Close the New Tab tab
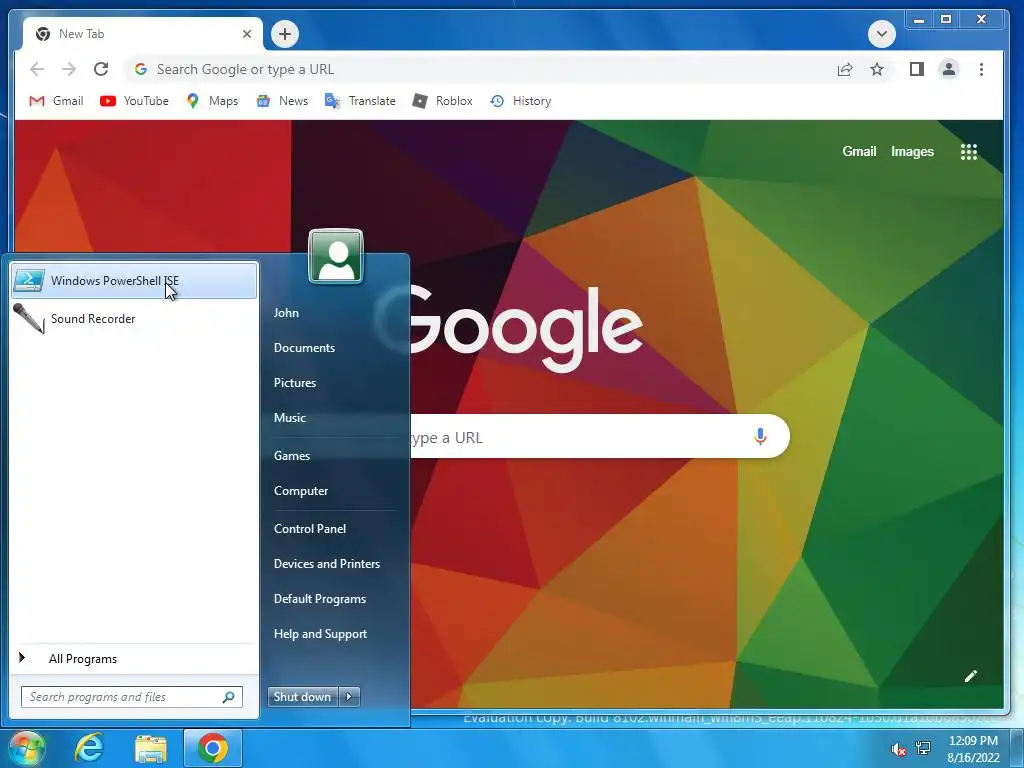1024x768 pixels. 247,34
